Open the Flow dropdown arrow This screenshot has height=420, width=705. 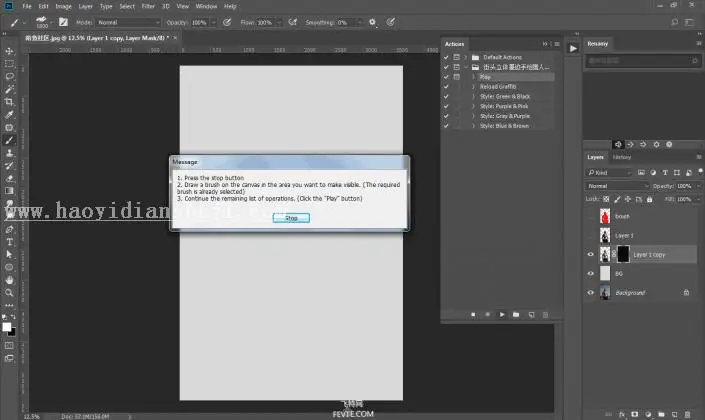pos(279,22)
